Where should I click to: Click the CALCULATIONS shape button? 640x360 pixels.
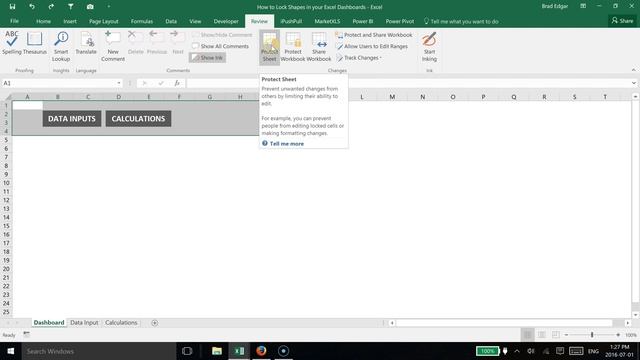point(138,119)
